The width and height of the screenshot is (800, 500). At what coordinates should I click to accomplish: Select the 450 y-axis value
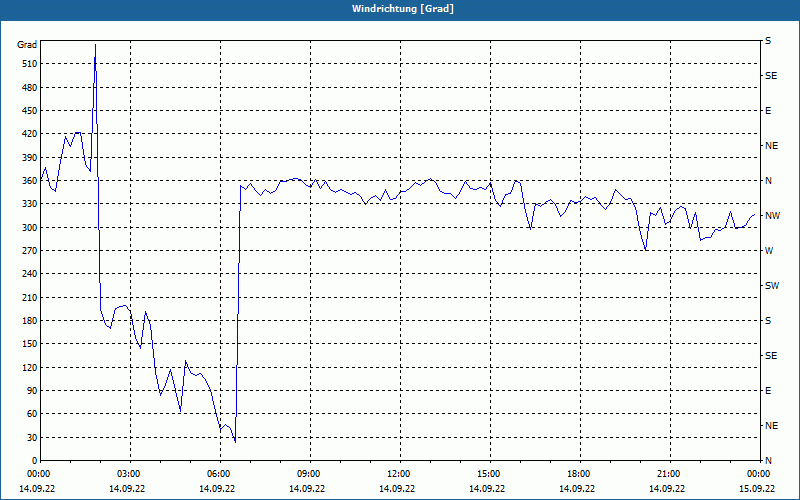click(30, 111)
